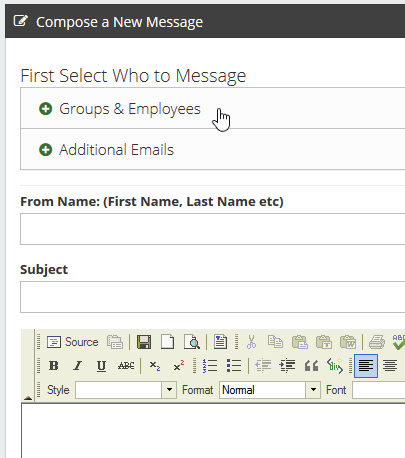Click the Print icon in editor toolbar
The width and height of the screenshot is (405, 458).
click(x=377, y=342)
